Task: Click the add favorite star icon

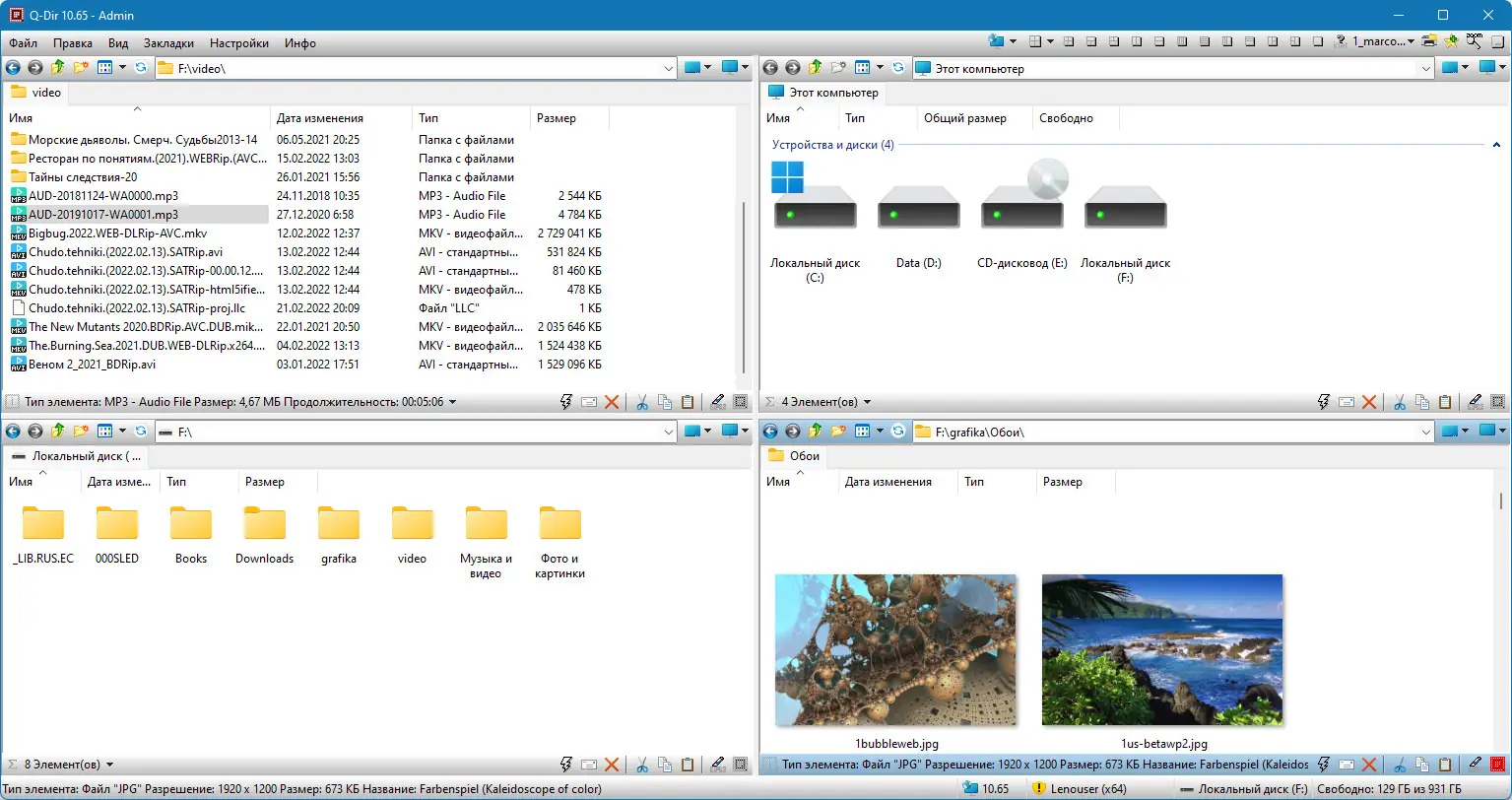Action: (x=1451, y=42)
